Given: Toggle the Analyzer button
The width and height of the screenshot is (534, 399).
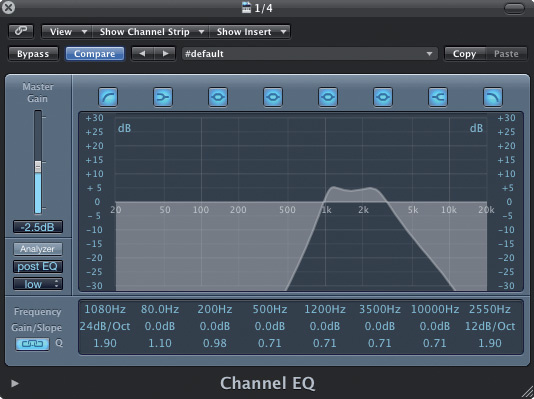Looking at the screenshot, I should 38,249.
